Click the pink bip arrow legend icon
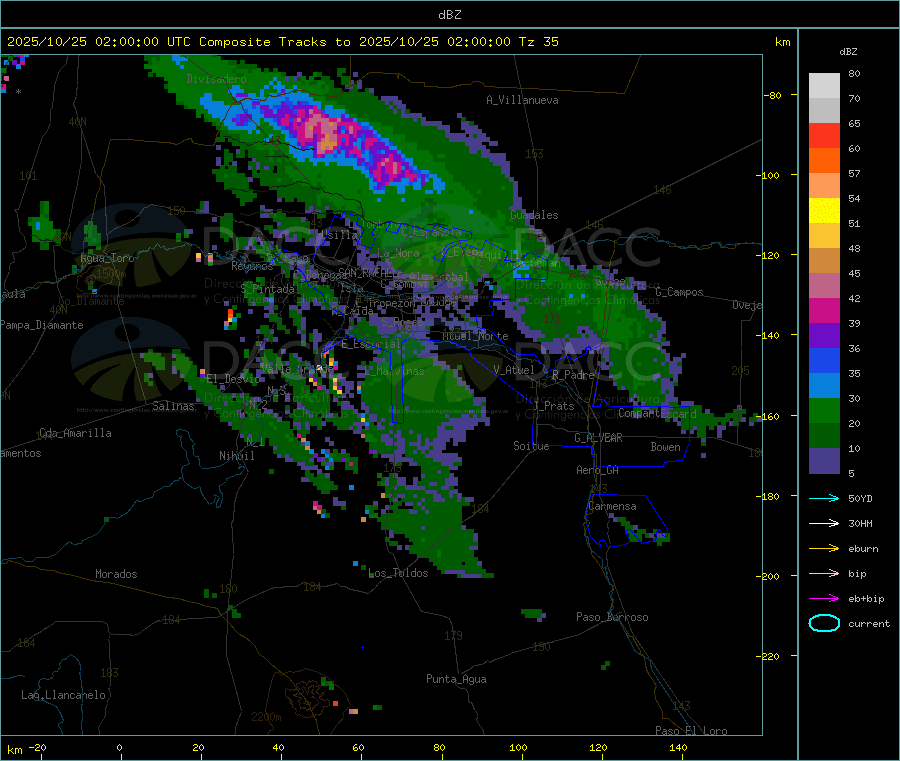Image resolution: width=900 pixels, height=761 pixels. [x=824, y=573]
